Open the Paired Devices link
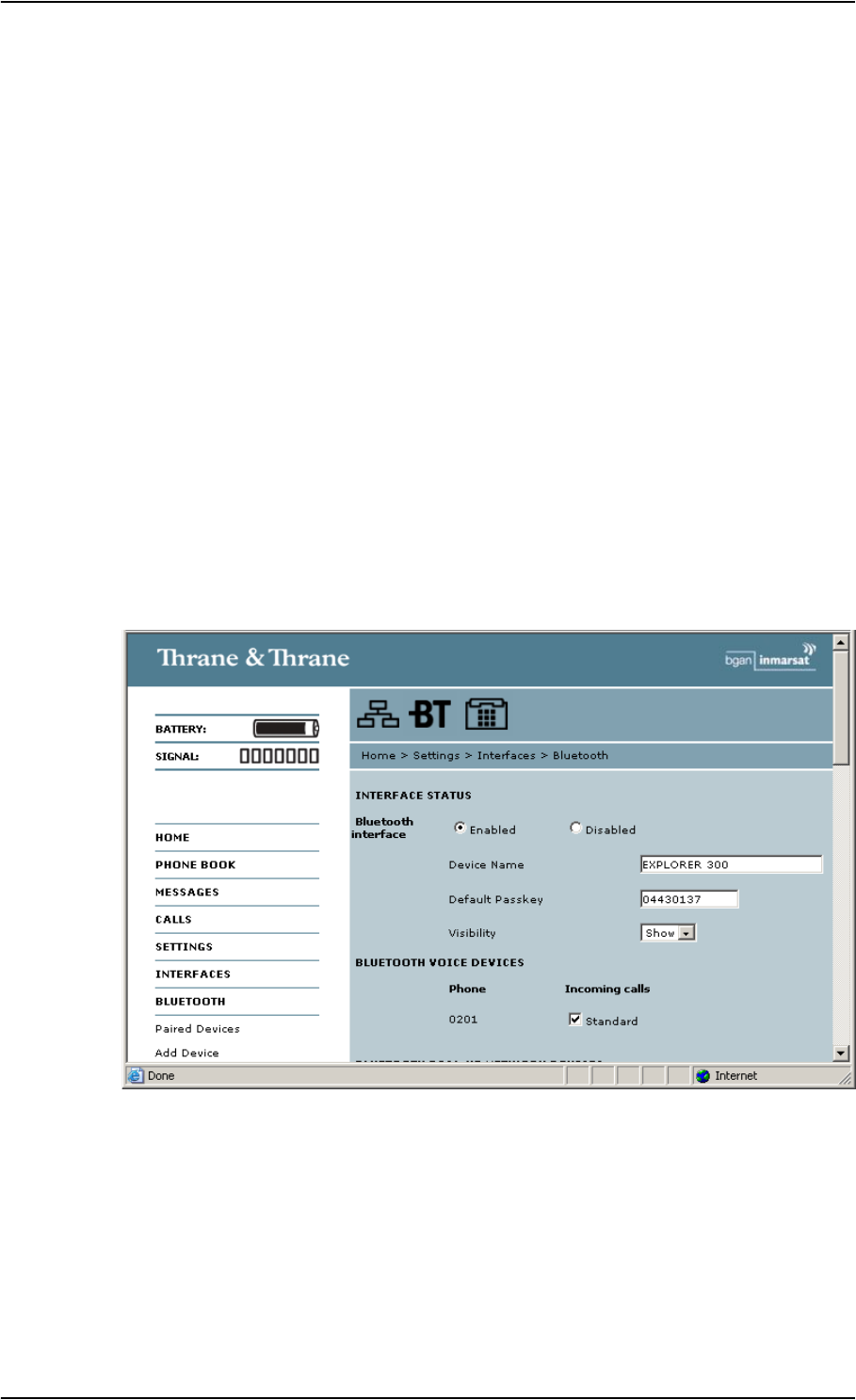Screen dimensions: 856x1400 [x=198, y=1029]
